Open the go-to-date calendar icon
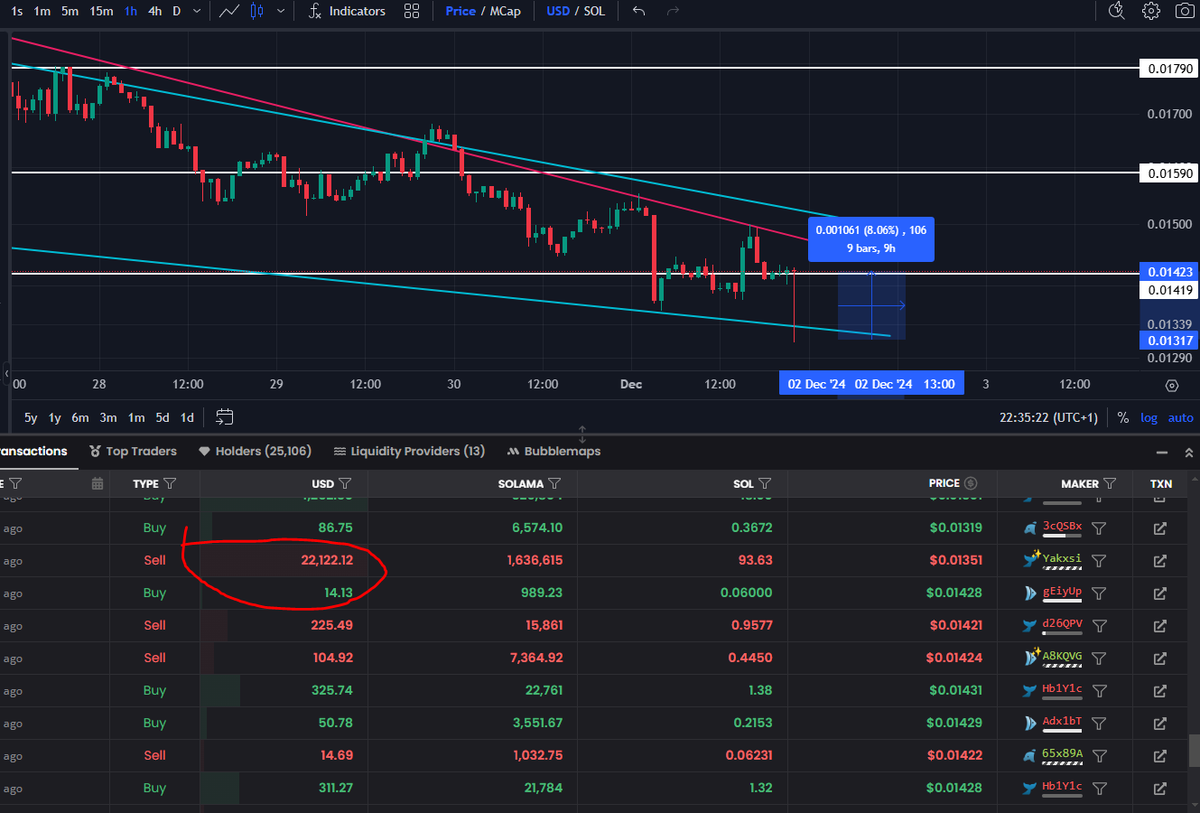The width and height of the screenshot is (1200, 813). point(224,417)
